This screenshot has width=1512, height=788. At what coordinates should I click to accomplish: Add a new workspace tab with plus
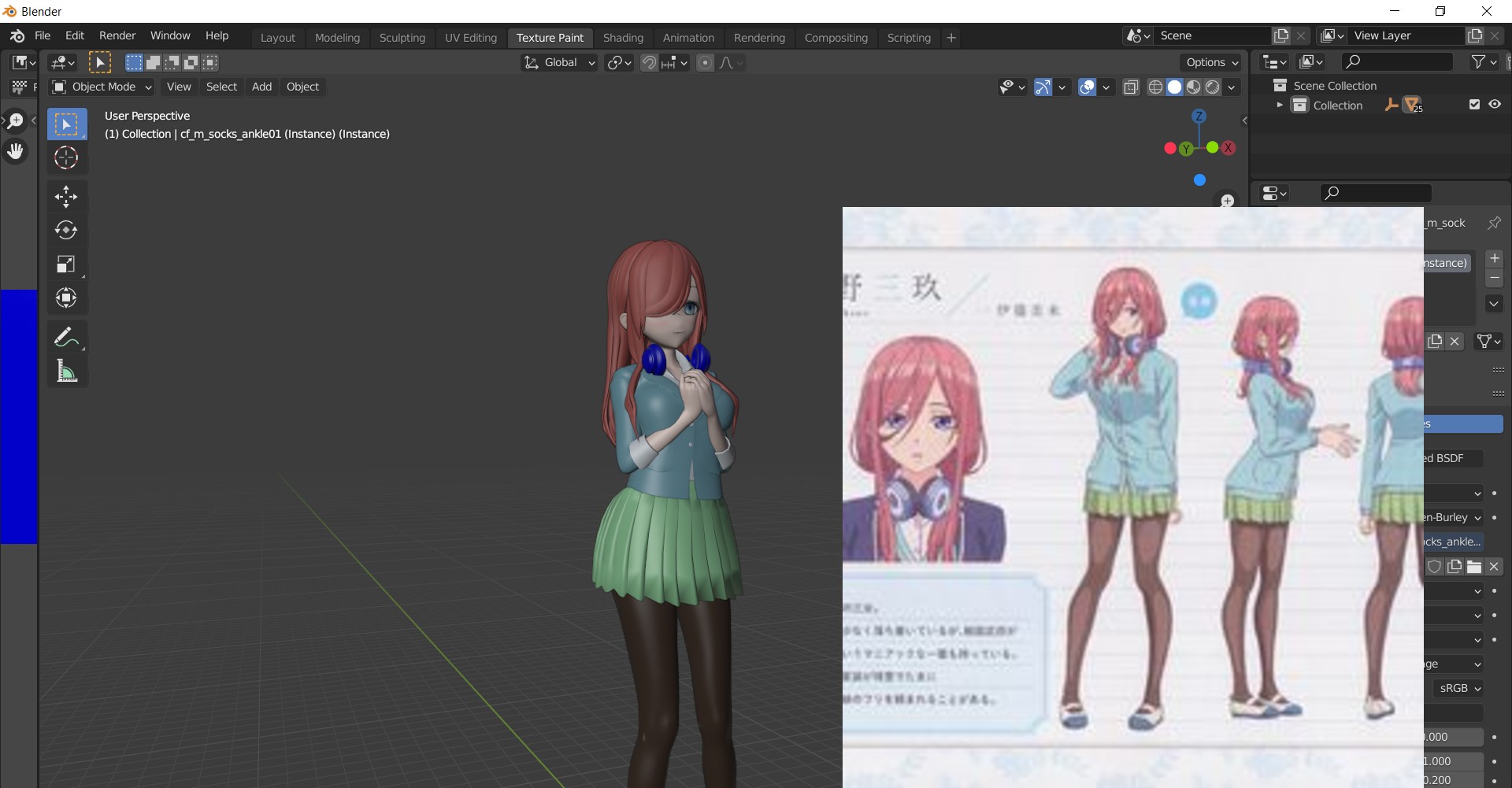951,38
